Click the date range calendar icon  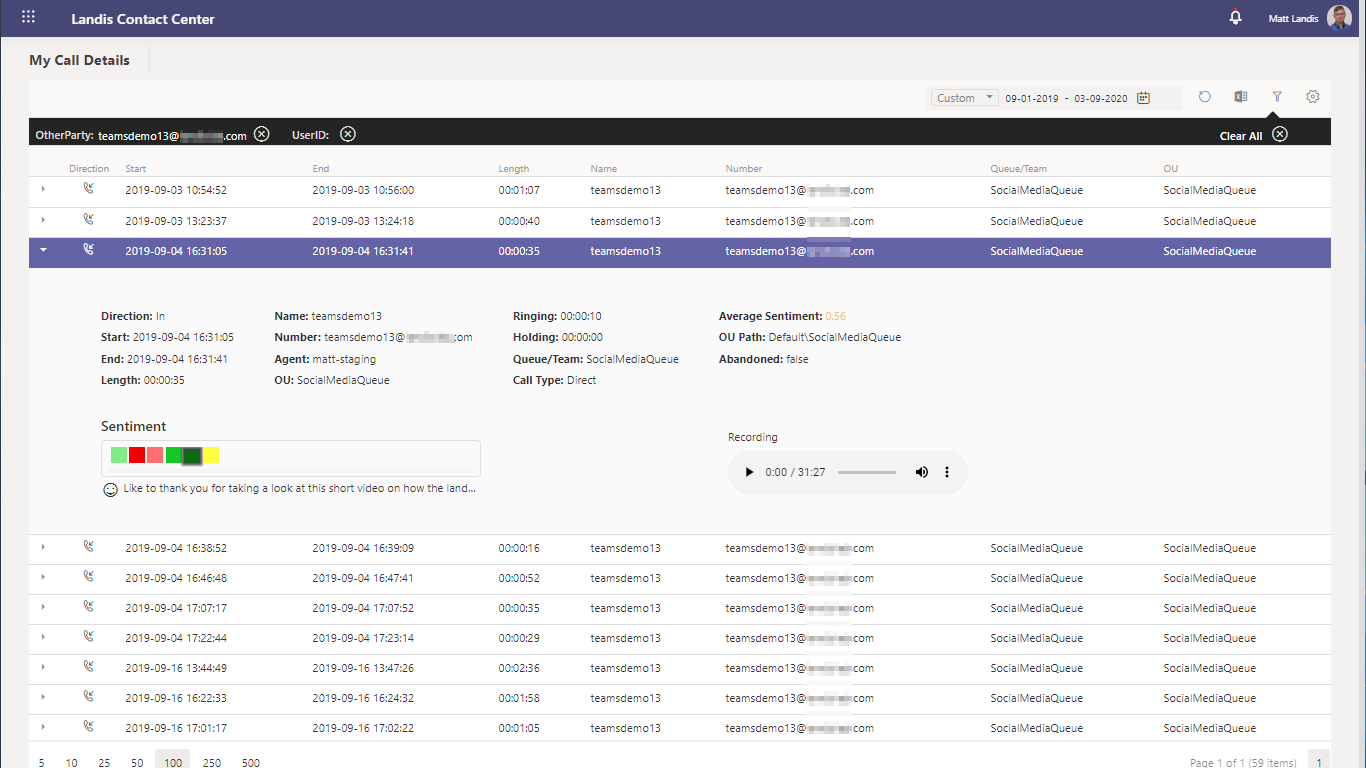1143,98
